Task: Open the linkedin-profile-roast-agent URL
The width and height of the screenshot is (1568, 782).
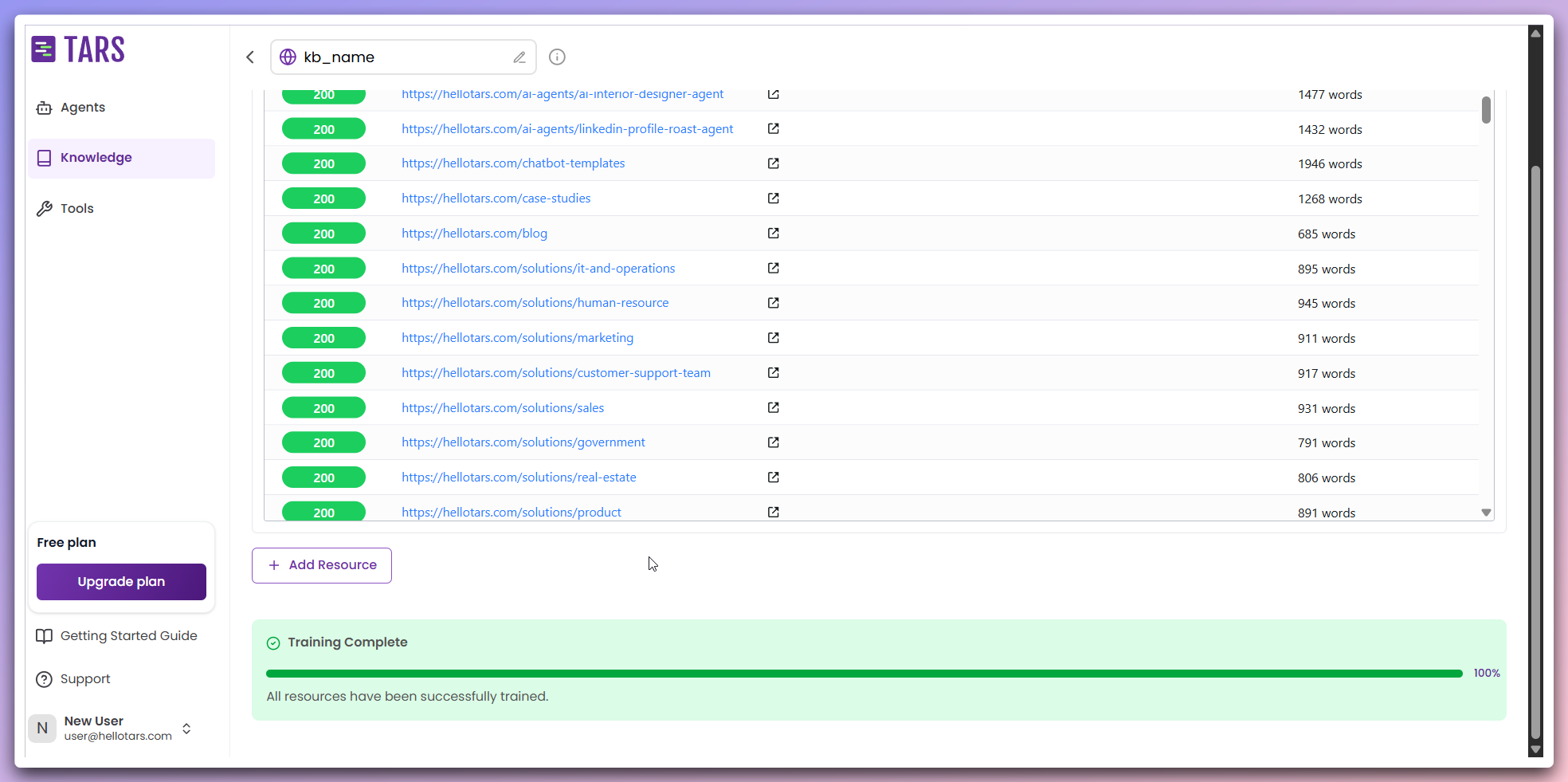Action: pos(567,129)
